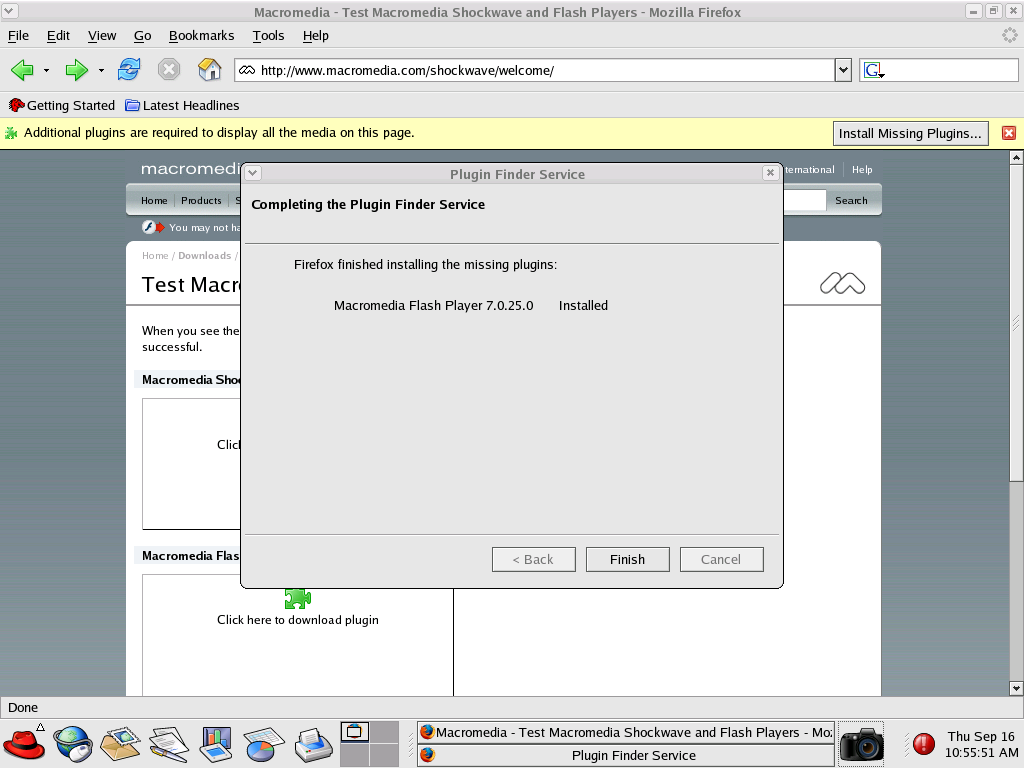Reload the page with the refresh icon

pos(129,69)
